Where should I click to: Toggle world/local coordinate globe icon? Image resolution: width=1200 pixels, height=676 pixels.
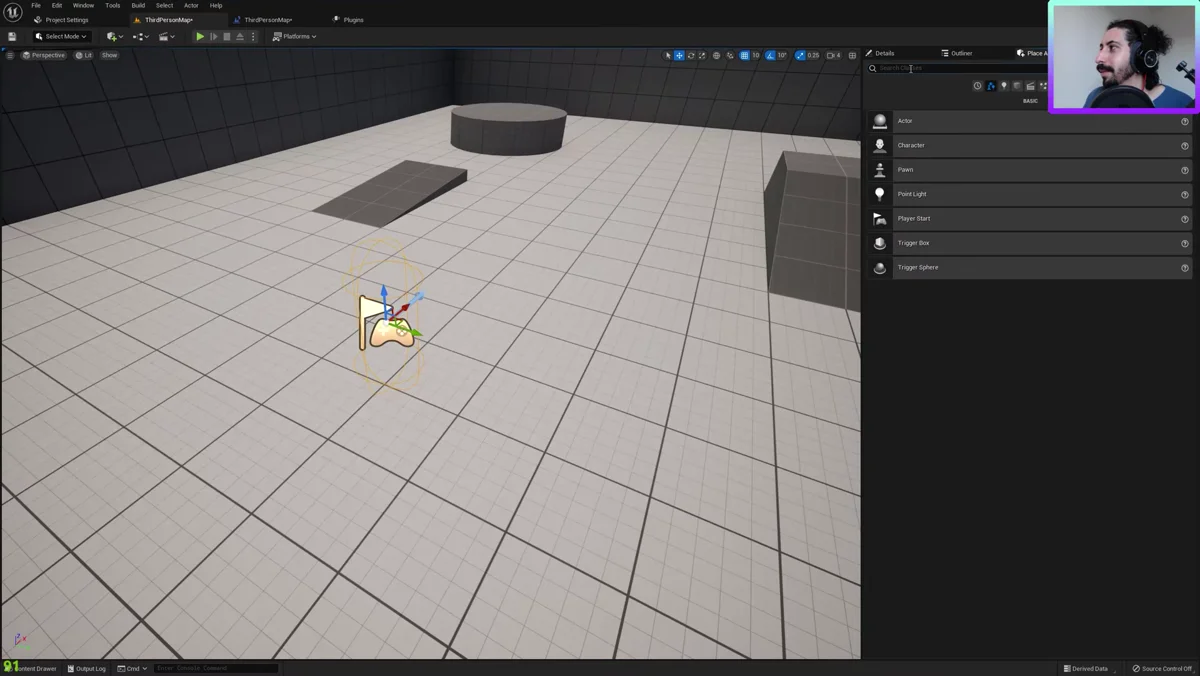click(716, 55)
